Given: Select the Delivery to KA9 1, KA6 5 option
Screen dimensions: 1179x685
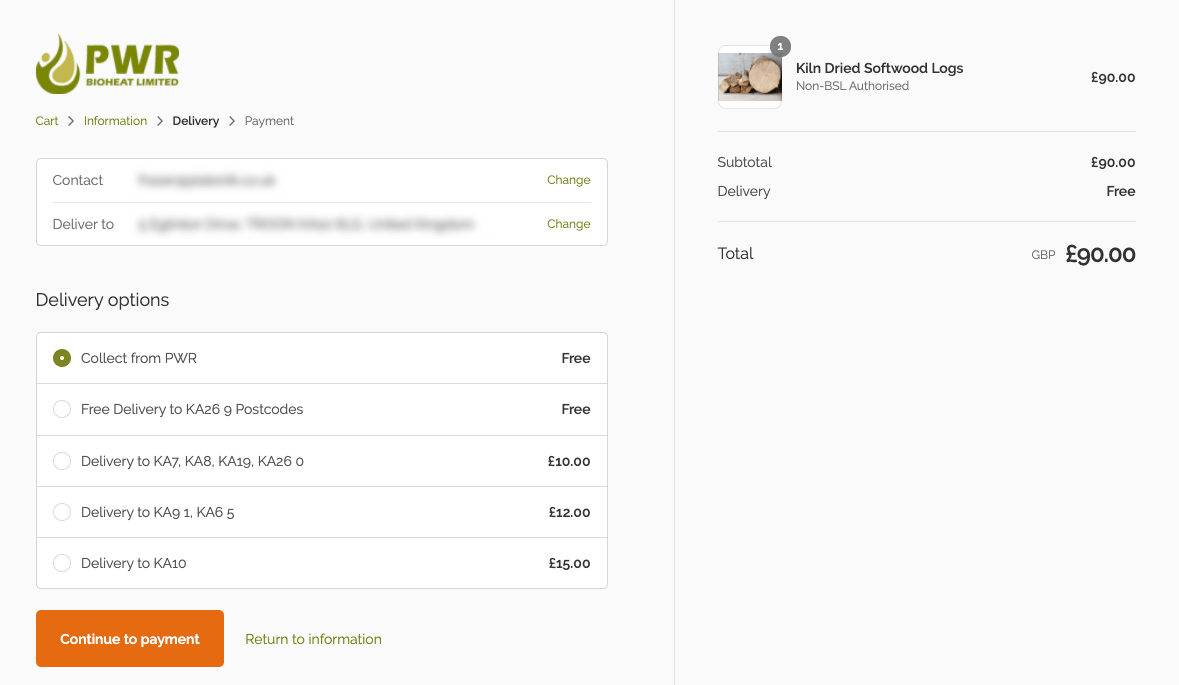Looking at the screenshot, I should coord(61,512).
